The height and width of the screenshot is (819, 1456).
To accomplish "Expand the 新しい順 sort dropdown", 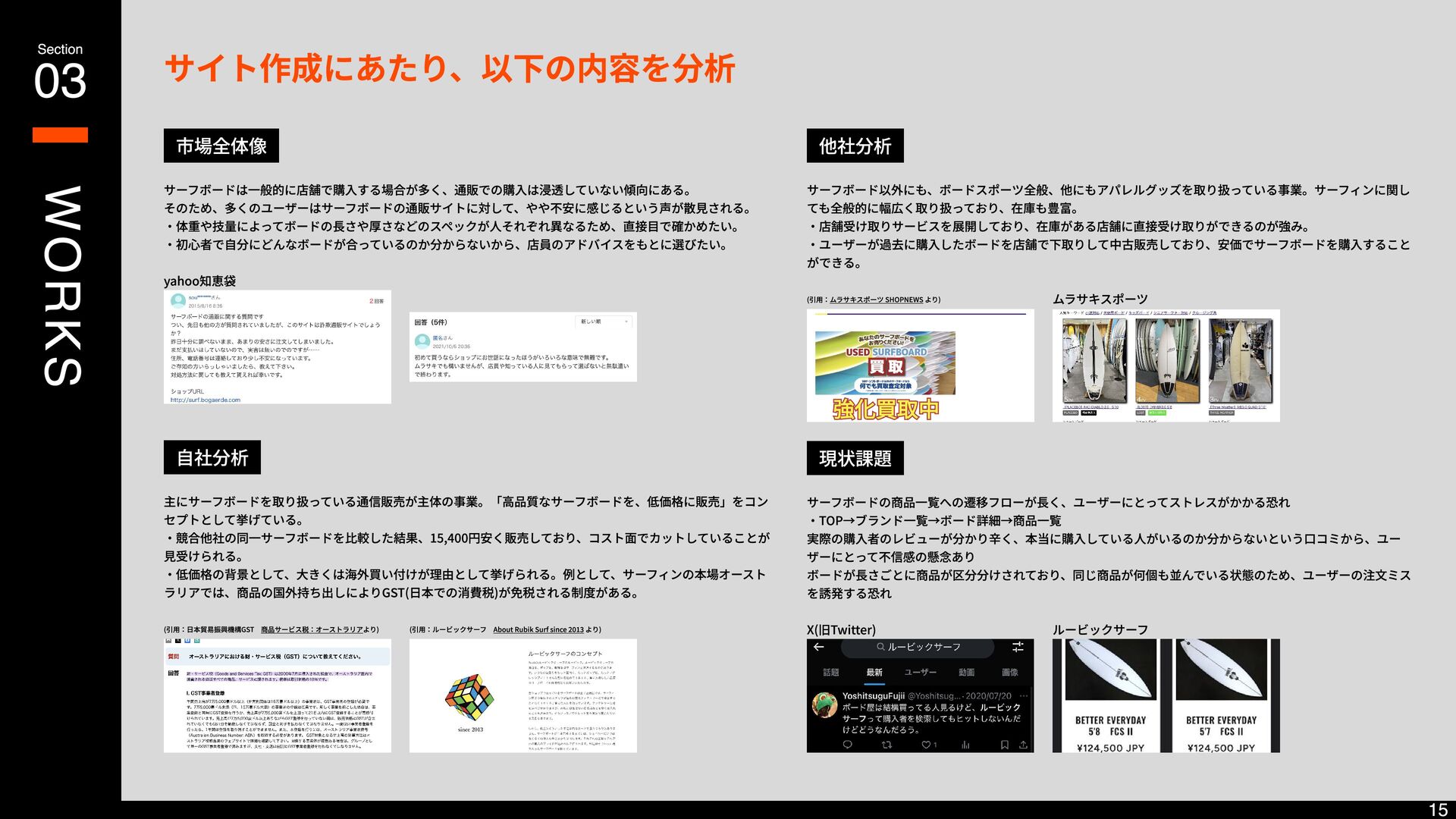I will 604,322.
